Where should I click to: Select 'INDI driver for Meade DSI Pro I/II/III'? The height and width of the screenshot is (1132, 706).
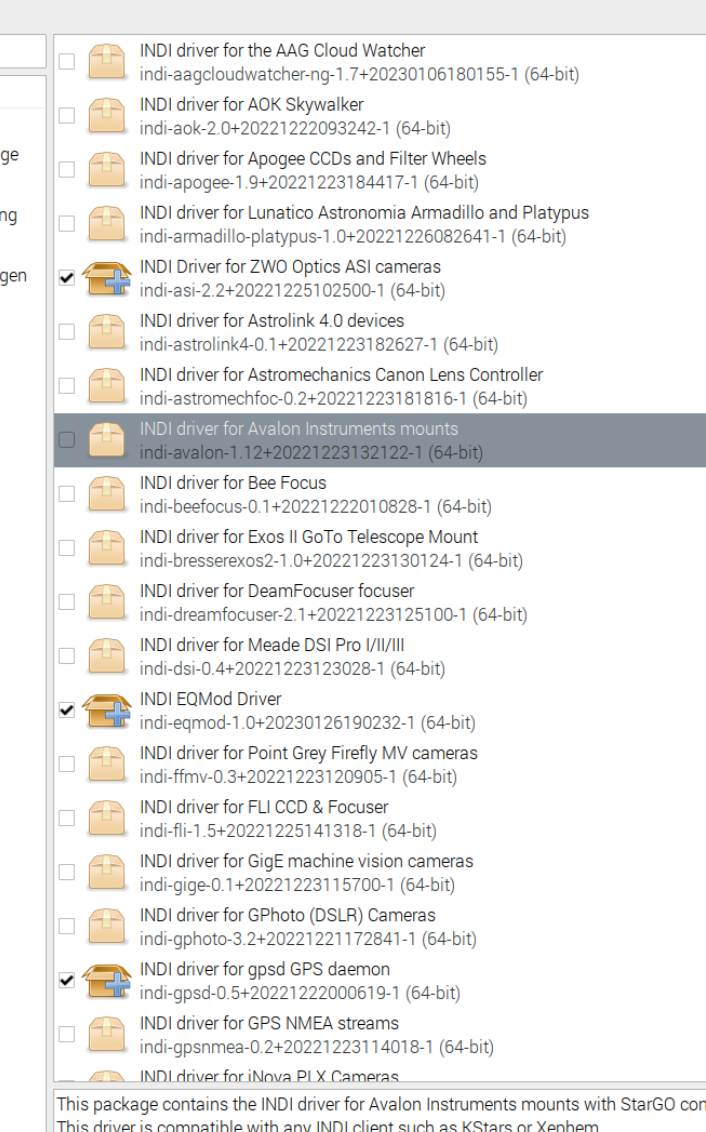(x=271, y=645)
